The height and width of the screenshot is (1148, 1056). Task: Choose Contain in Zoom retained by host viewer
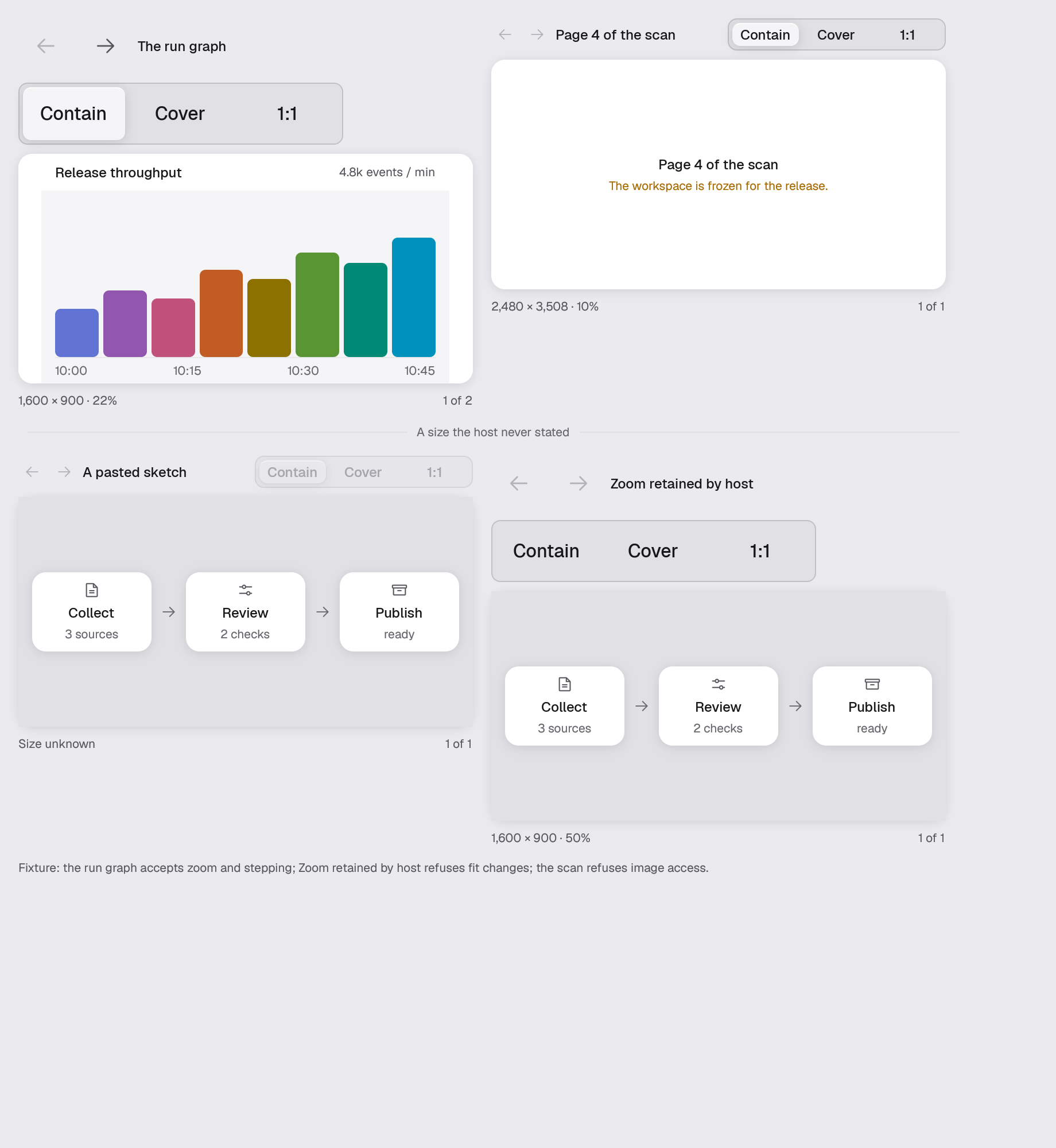click(546, 551)
